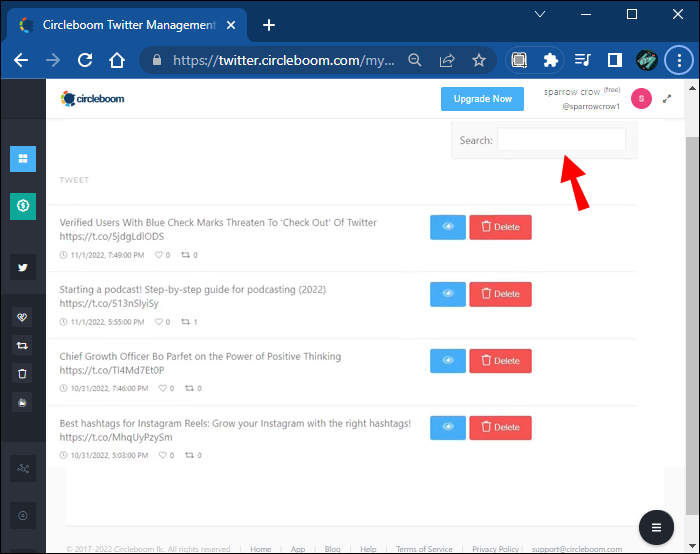Screen dimensions: 700x554
Task: Click the circular target sidebar icon
Action: [23, 516]
